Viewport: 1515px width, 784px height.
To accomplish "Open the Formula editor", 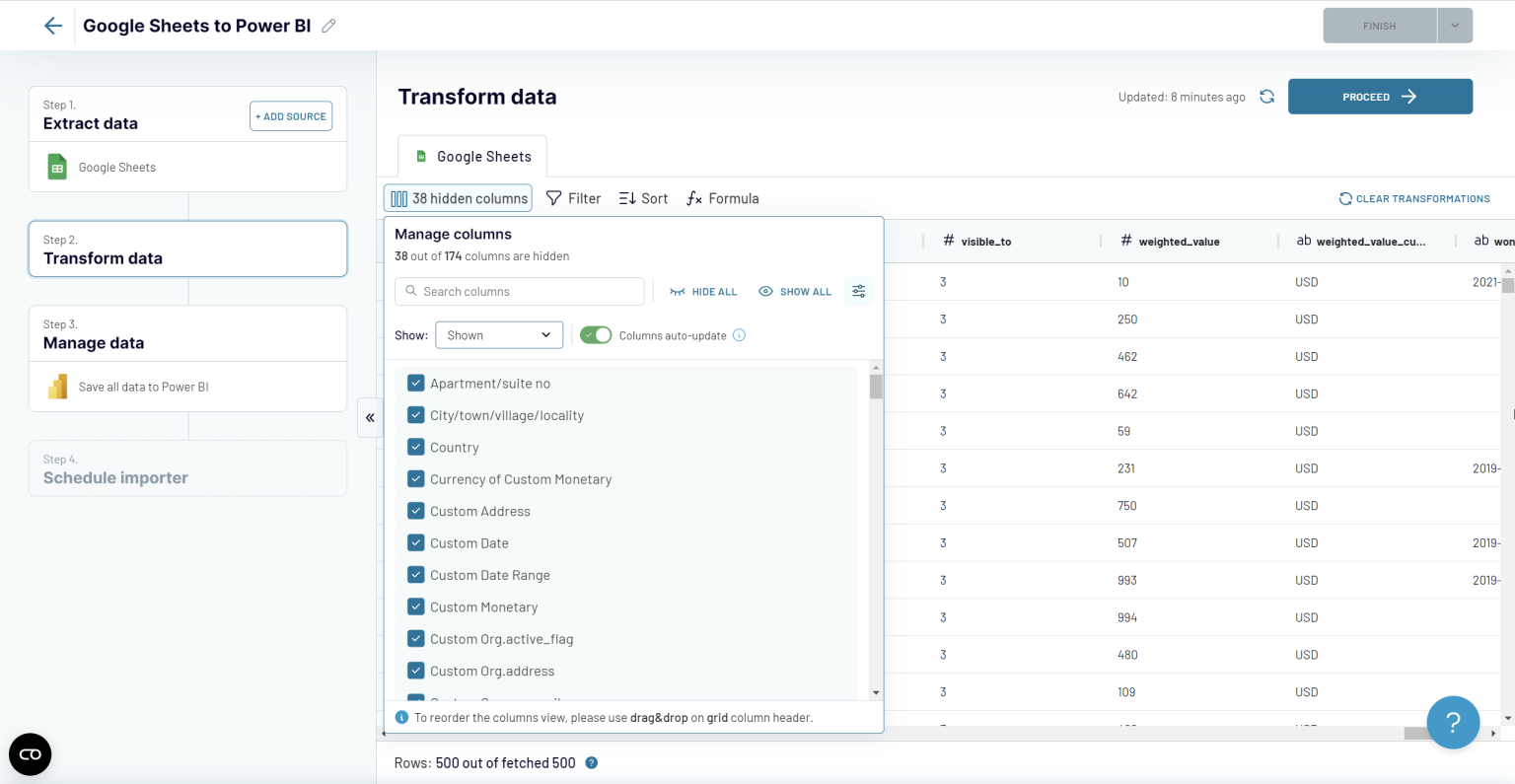I will click(722, 198).
